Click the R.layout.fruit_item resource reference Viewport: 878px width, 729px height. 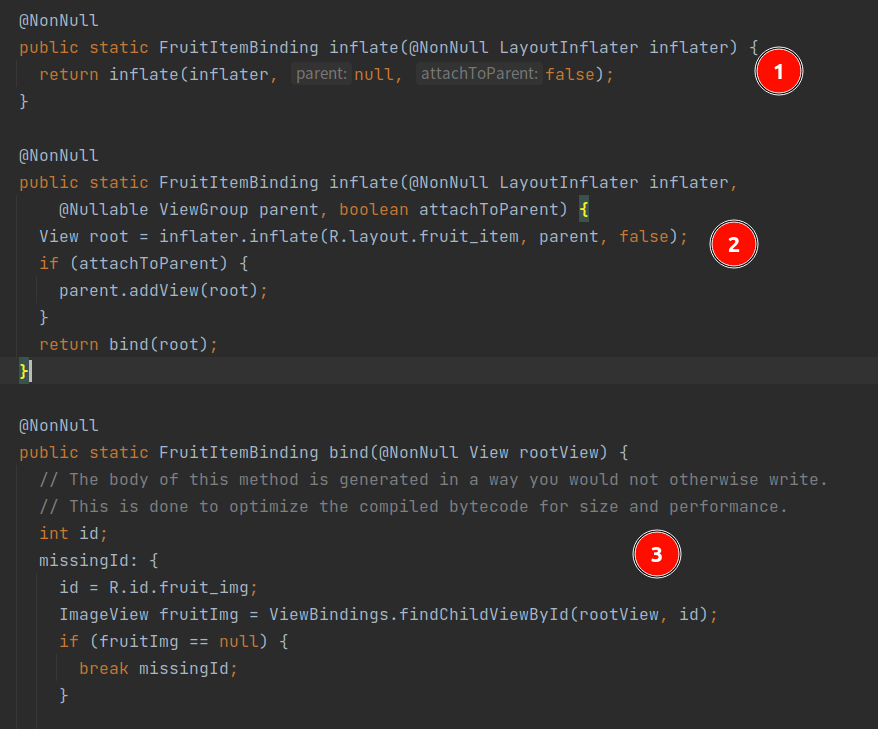(424, 236)
